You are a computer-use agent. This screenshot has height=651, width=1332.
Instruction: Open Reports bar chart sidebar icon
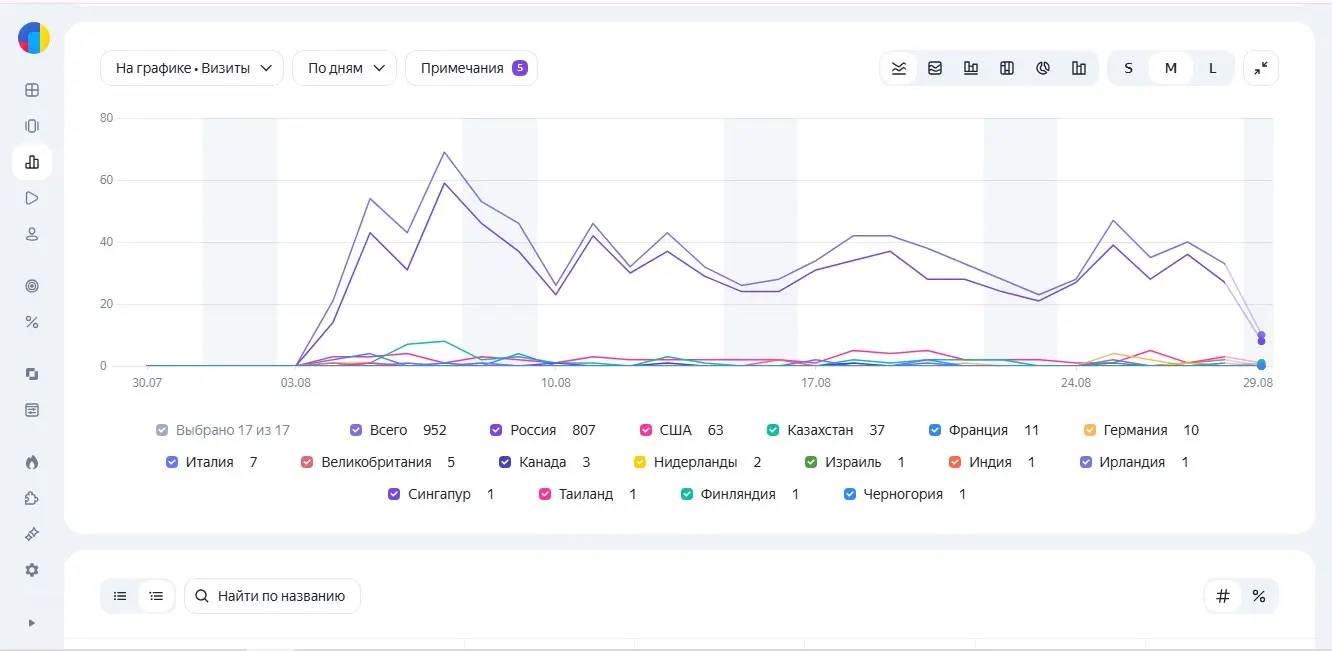(32, 162)
